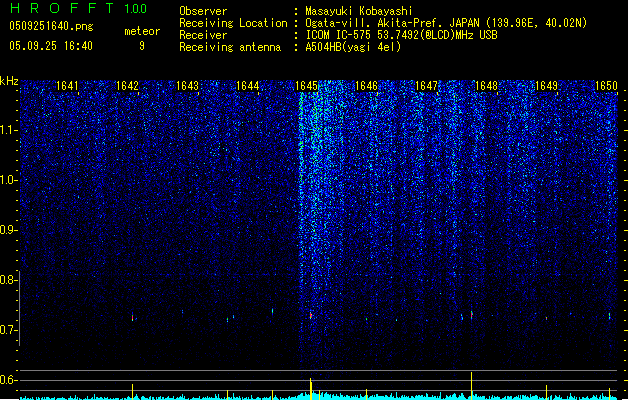Click the date stamp 05.09.25 16:40
This screenshot has width=629, height=400.
(x=51, y=46)
